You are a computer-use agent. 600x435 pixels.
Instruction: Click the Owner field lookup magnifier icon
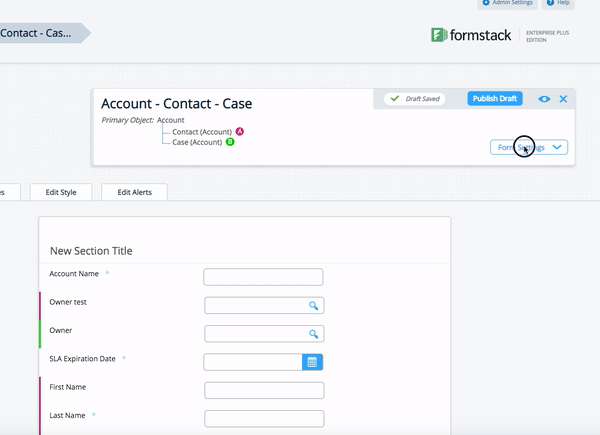tap(313, 334)
